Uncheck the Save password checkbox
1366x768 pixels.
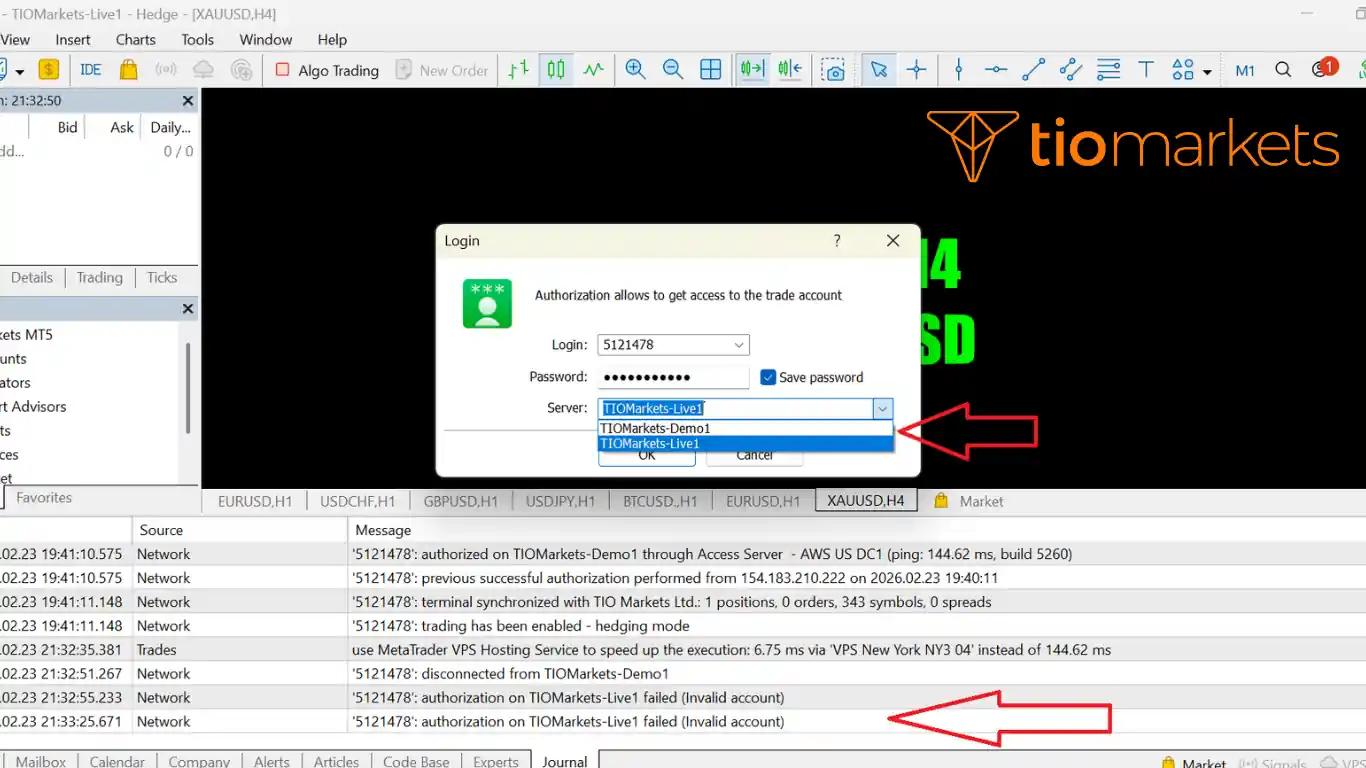tap(768, 377)
